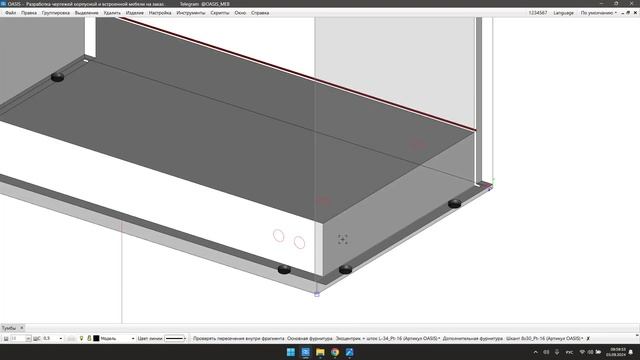Open the Скрипты menu
The image size is (640, 360).
tap(220, 13)
